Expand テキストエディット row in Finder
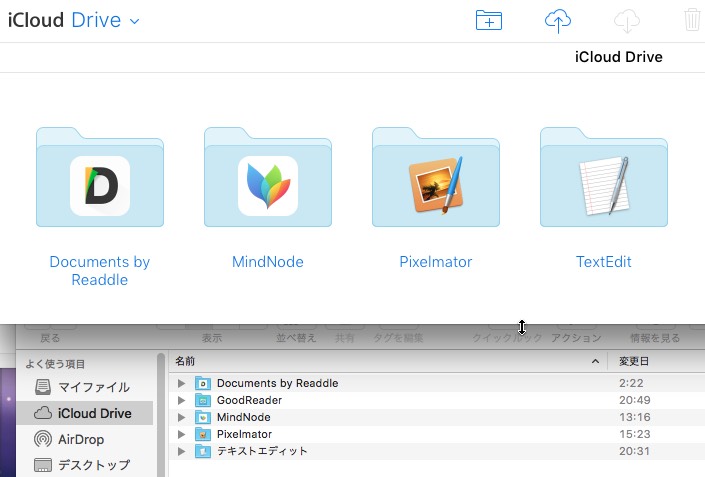The width and height of the screenshot is (705, 477). 181,451
